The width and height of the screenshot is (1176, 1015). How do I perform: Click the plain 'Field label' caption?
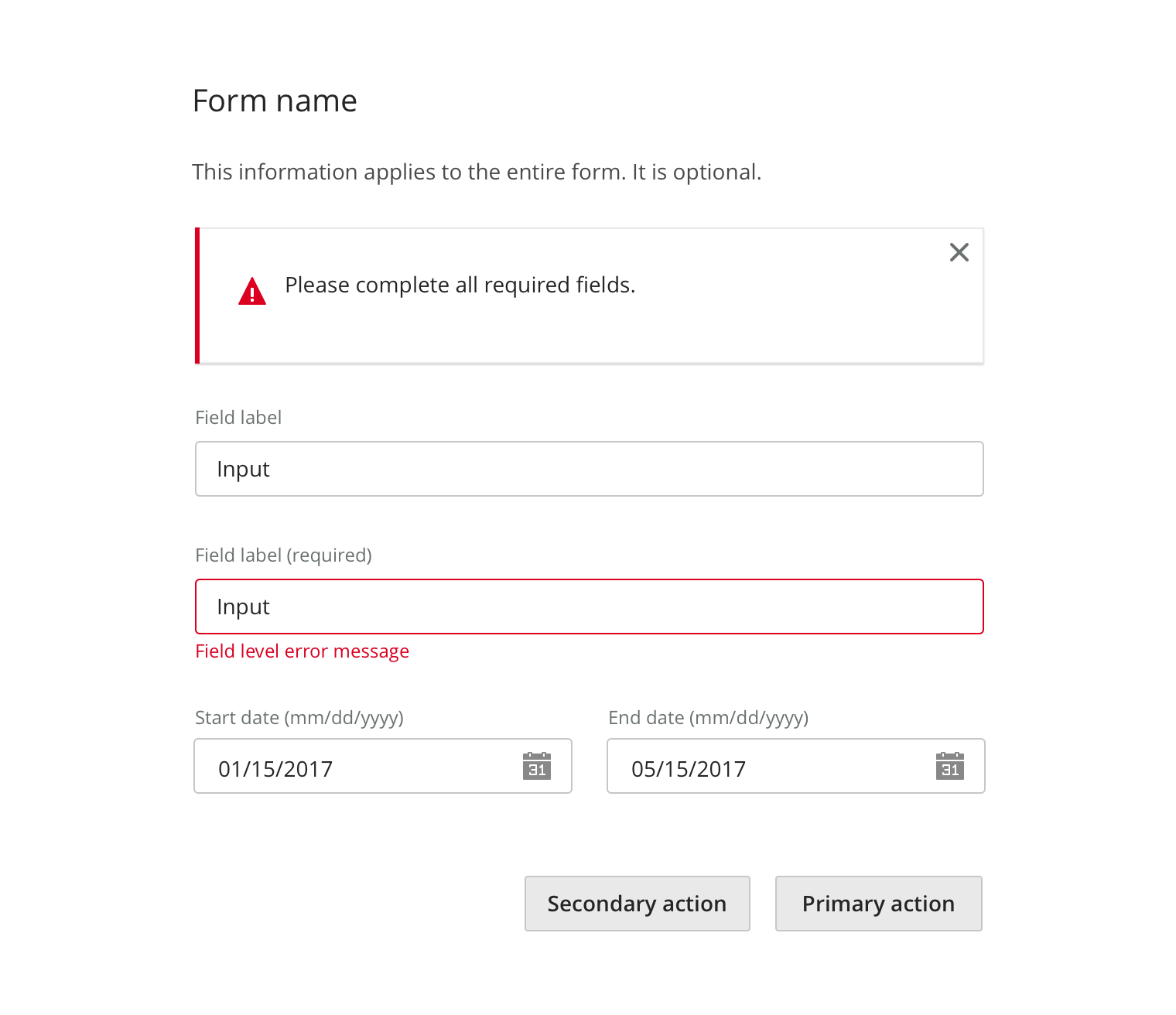(x=238, y=418)
